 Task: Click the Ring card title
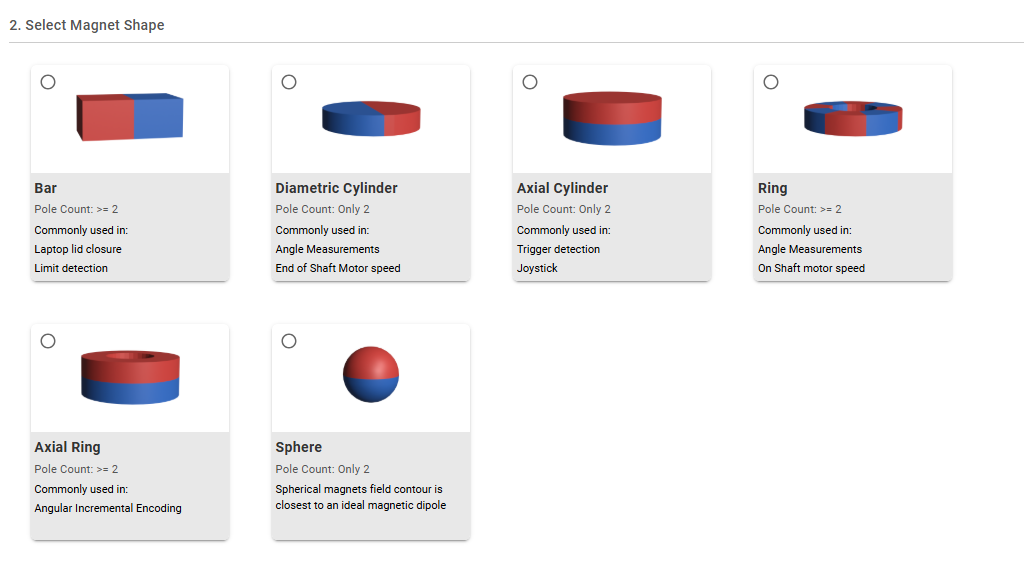pyautogui.click(x=772, y=188)
